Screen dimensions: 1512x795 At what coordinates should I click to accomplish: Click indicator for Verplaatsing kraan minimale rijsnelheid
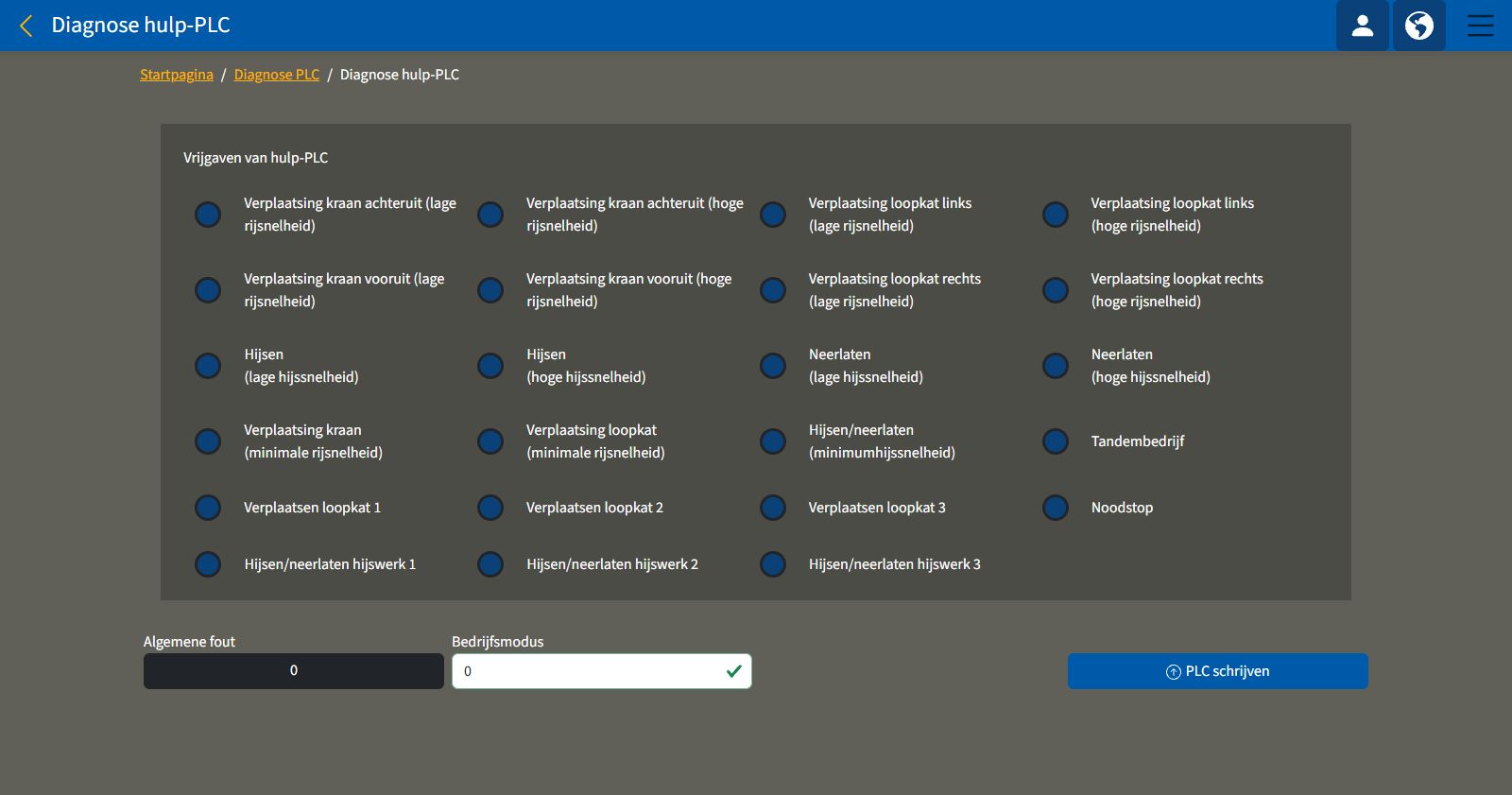(208, 441)
